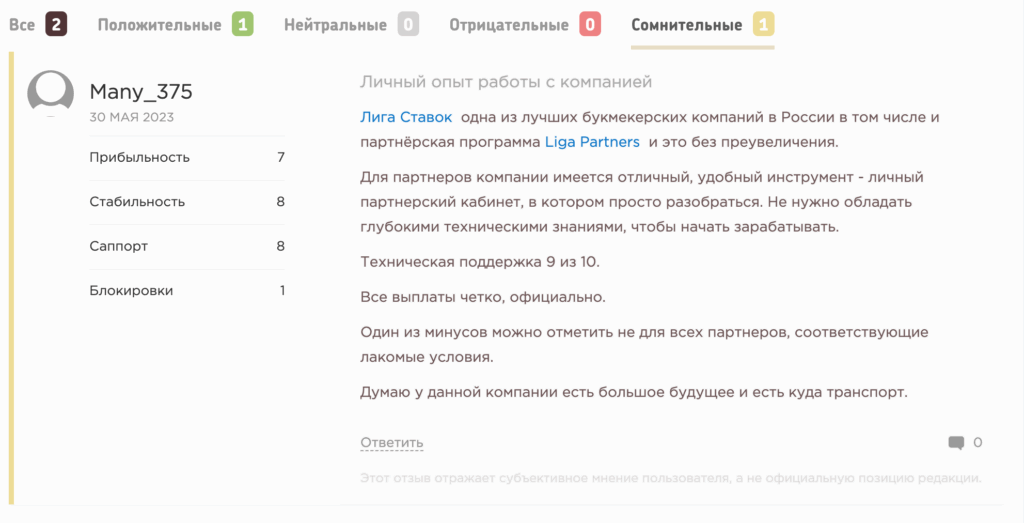Open the Лига Ставок link
Image resolution: width=1024 pixels, height=523 pixels.
click(x=406, y=117)
